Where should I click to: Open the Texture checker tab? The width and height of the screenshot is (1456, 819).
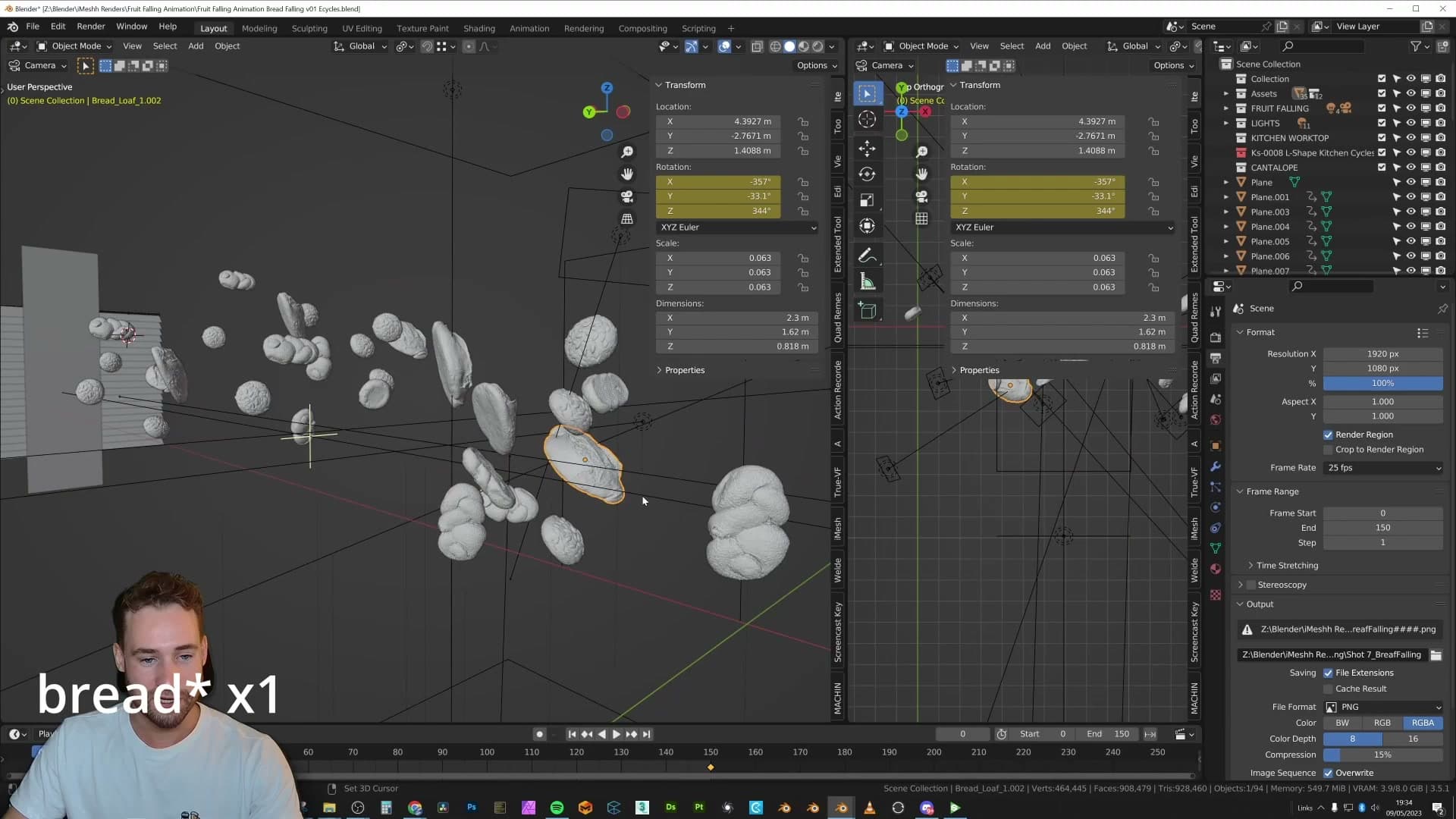[1216, 595]
